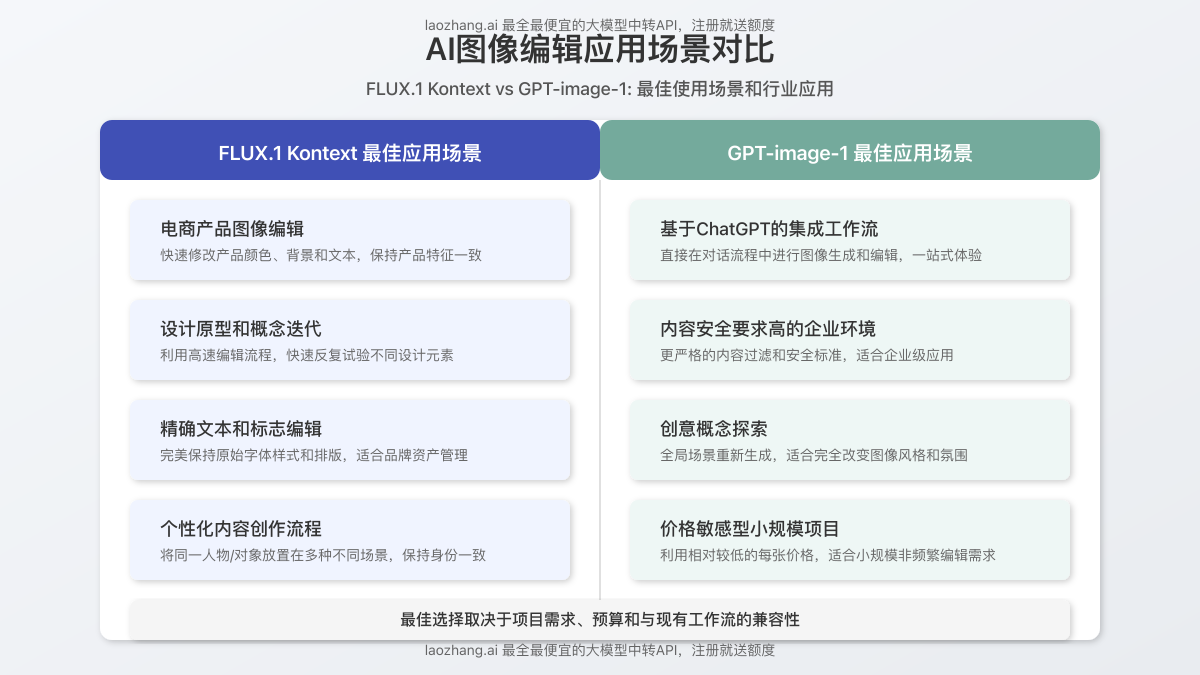
Task: Click description '利用相对较低的每张价格，适合小规模非频繁编辑需求'
Action: click(828, 555)
